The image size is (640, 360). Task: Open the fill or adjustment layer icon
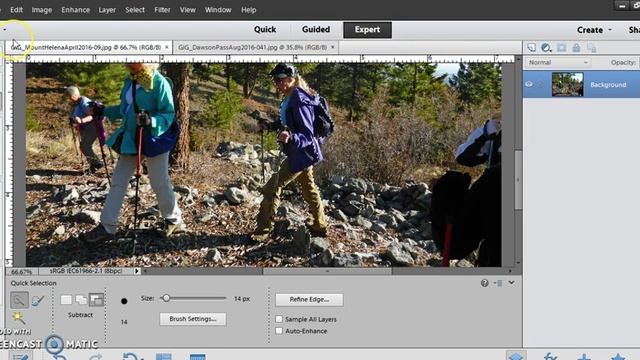546,48
